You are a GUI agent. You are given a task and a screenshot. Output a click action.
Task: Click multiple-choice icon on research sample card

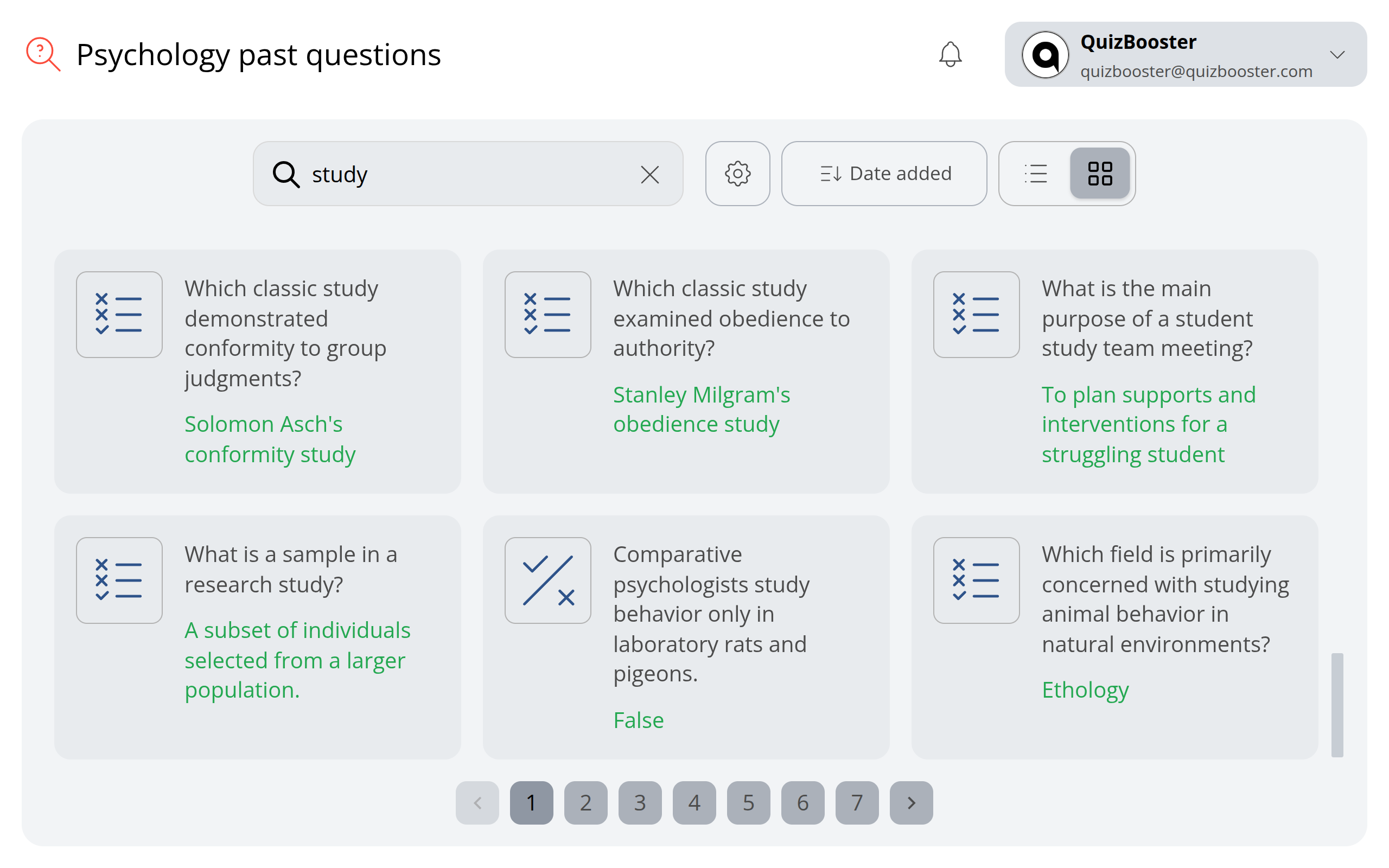[119, 580]
